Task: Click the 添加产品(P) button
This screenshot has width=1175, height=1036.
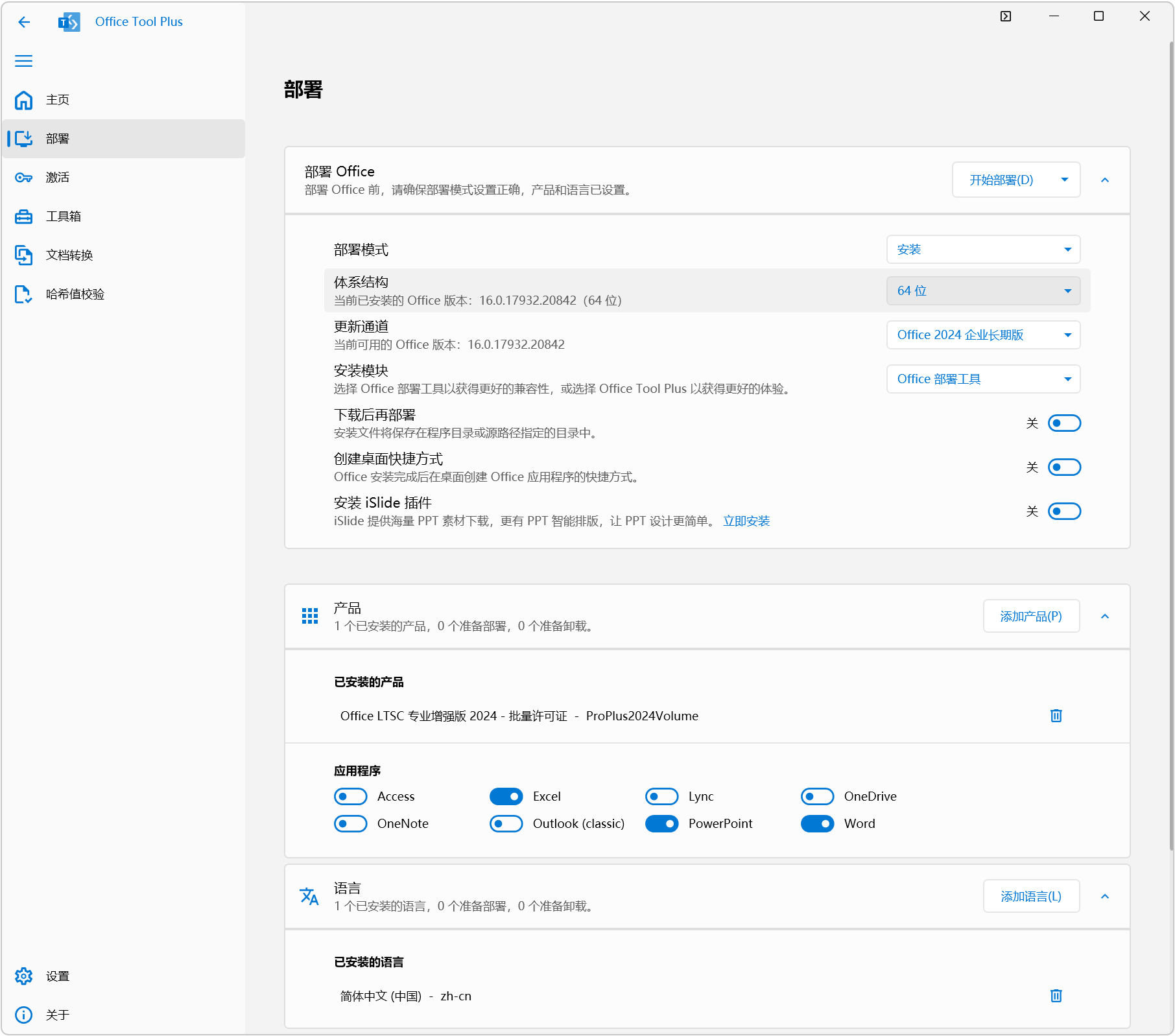Action: pos(1031,616)
